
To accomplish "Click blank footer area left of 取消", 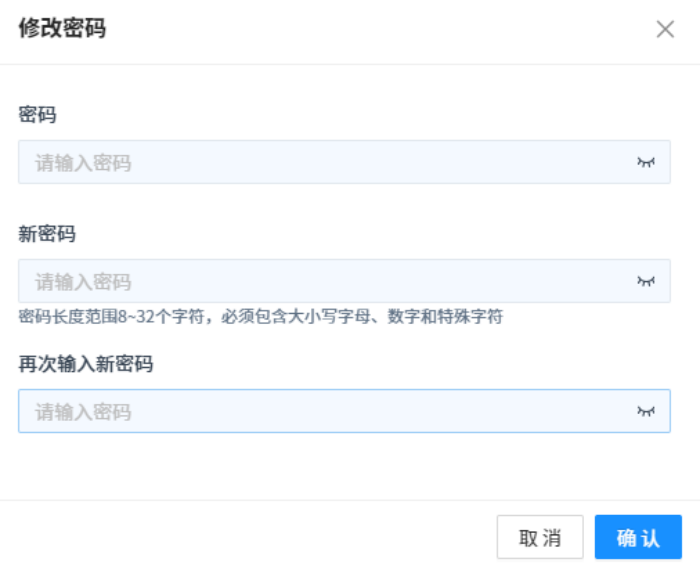I will pyautogui.click(x=250, y=538).
